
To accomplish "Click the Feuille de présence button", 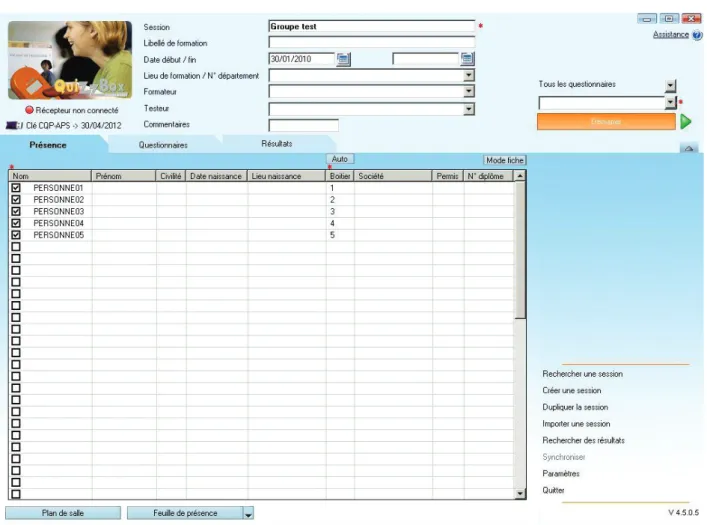I will (185, 513).
